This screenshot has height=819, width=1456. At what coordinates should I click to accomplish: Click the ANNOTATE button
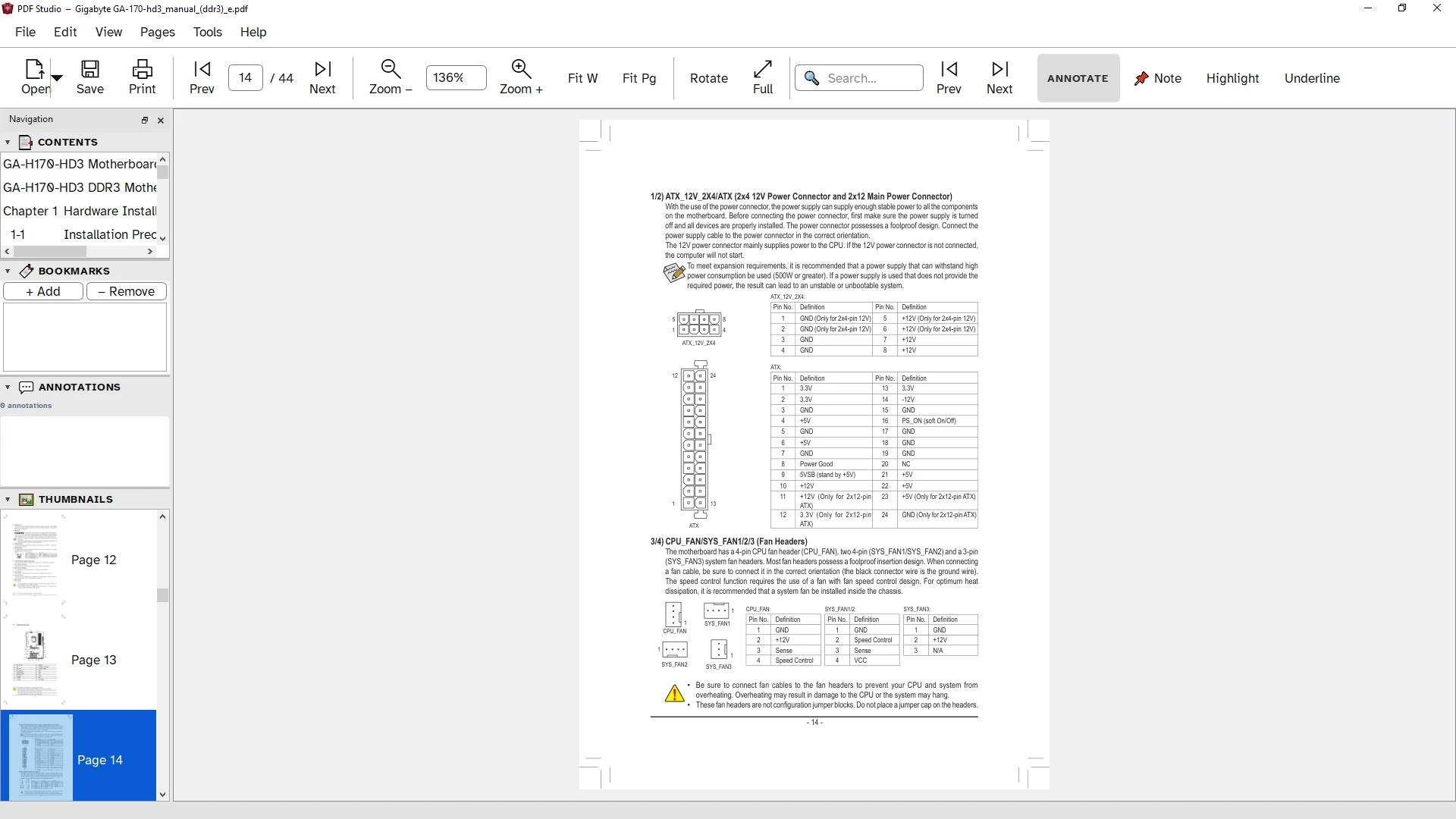(x=1078, y=78)
